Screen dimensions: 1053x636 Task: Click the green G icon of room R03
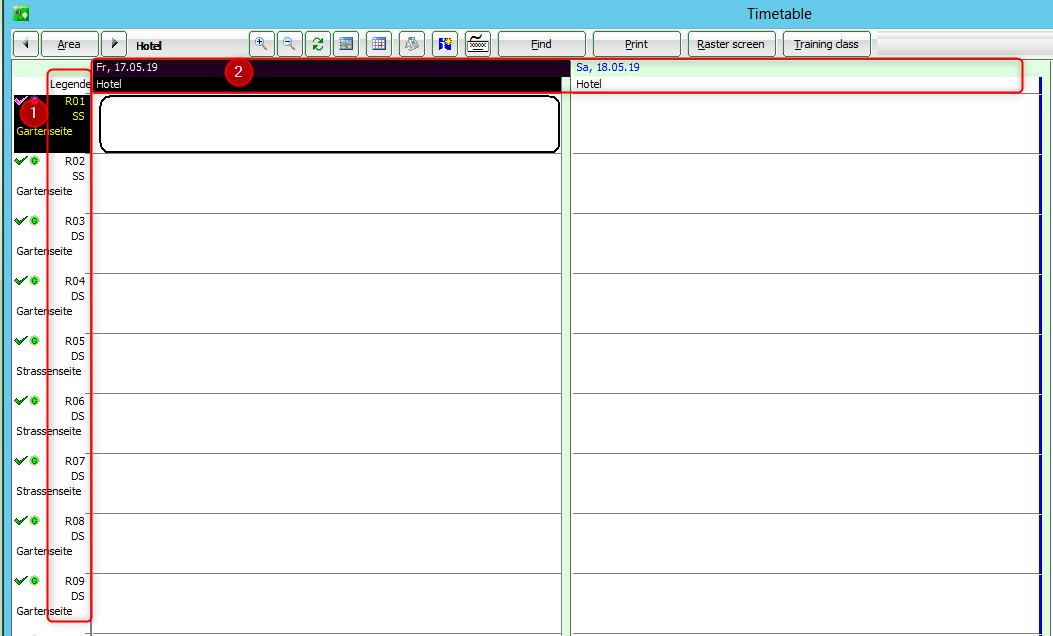tap(34, 220)
